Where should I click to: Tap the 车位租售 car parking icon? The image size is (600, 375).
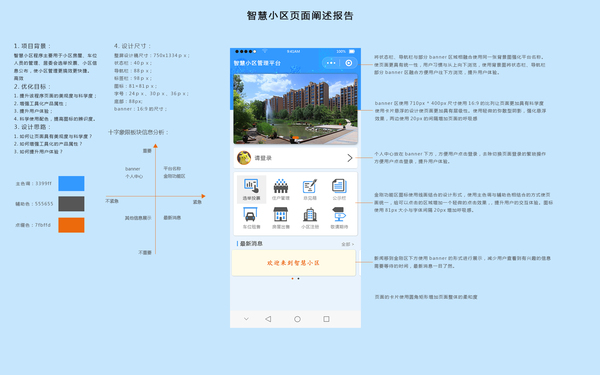pyautogui.click(x=250, y=215)
